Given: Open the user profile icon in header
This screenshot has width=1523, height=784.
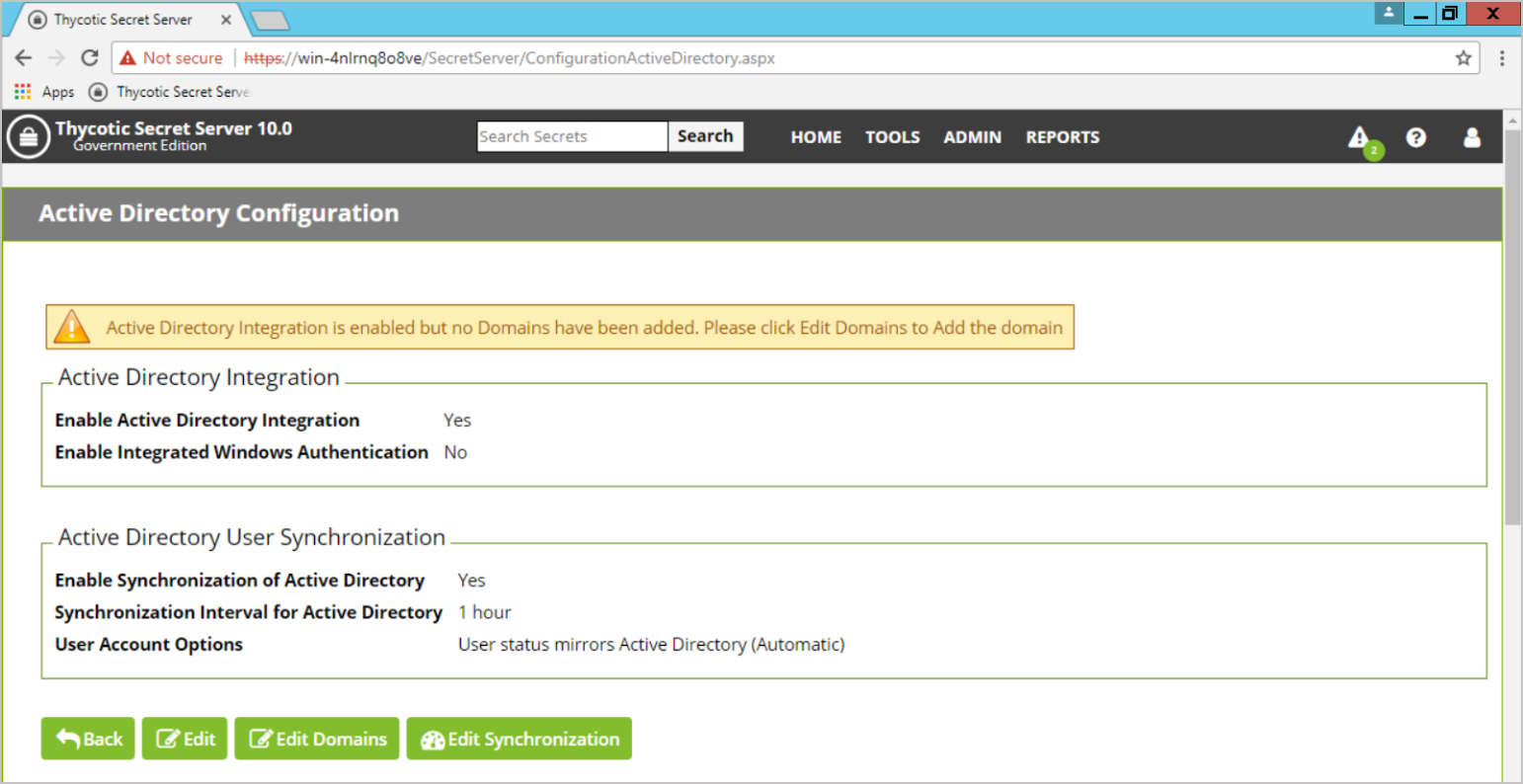Looking at the screenshot, I should 1471,137.
